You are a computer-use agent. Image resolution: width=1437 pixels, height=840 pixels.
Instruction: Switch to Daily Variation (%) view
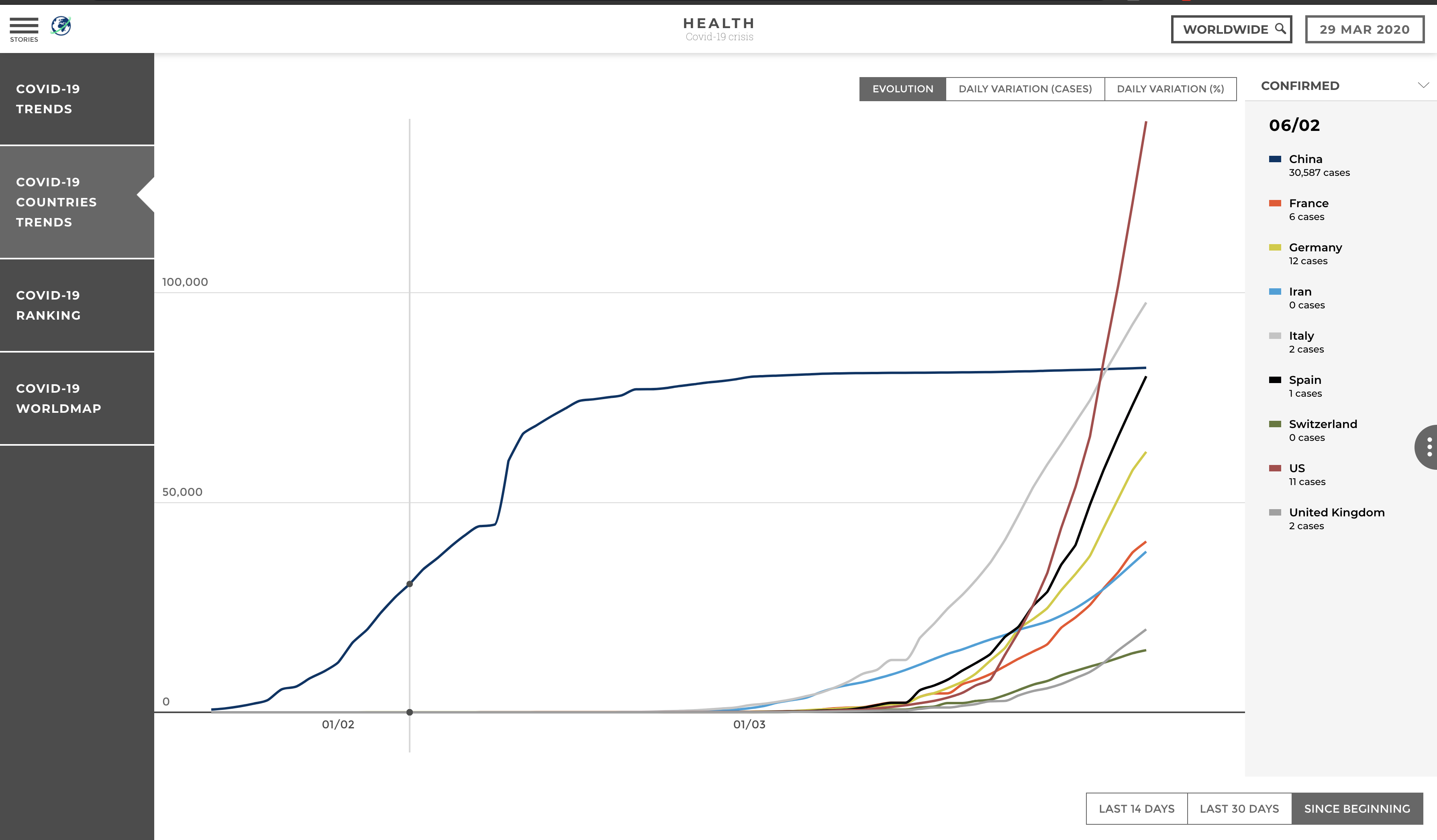(x=1170, y=89)
